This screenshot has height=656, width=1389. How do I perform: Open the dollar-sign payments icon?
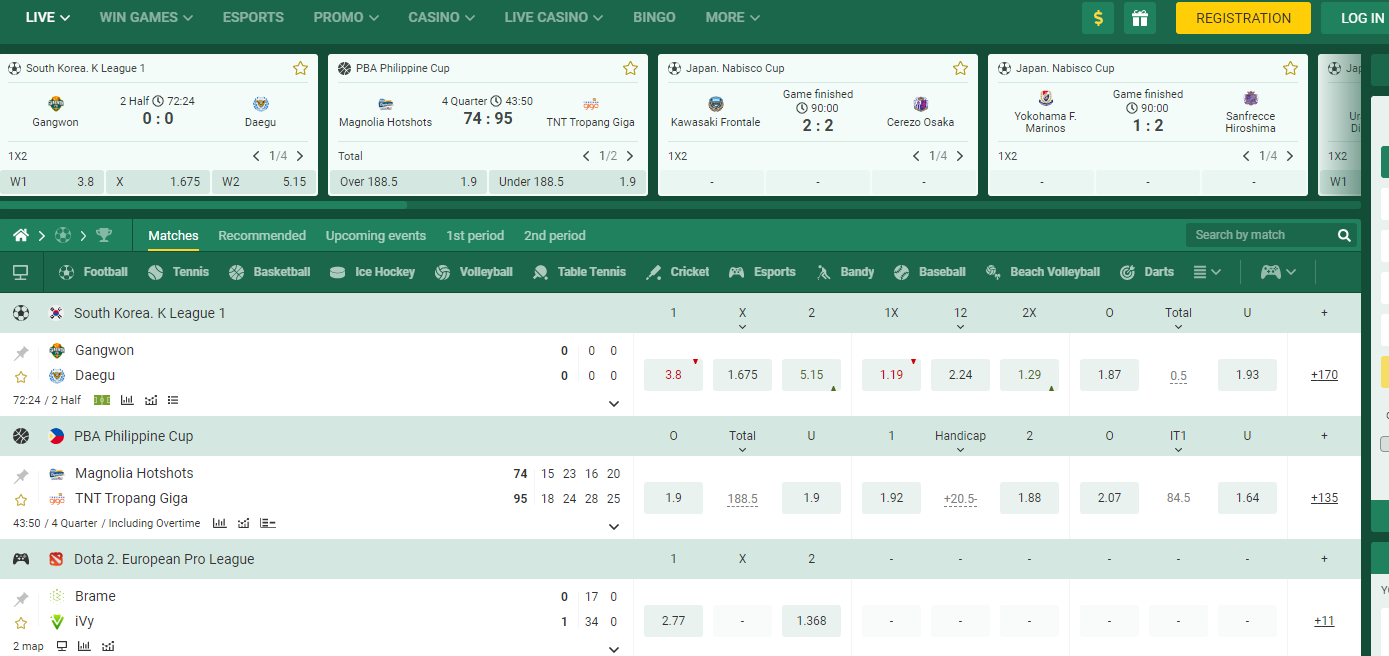[x=1098, y=18]
